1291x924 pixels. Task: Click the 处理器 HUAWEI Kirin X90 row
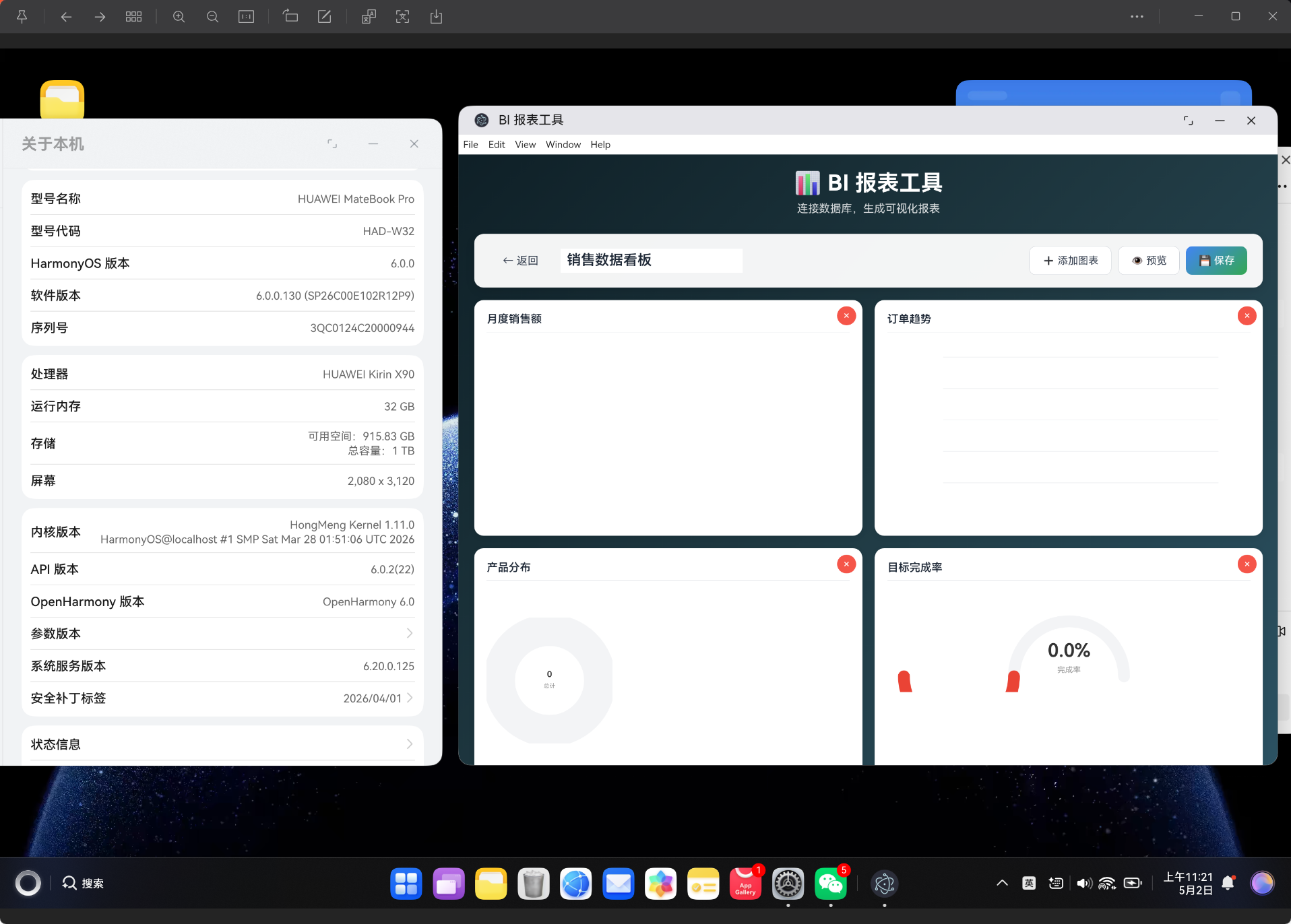222,374
